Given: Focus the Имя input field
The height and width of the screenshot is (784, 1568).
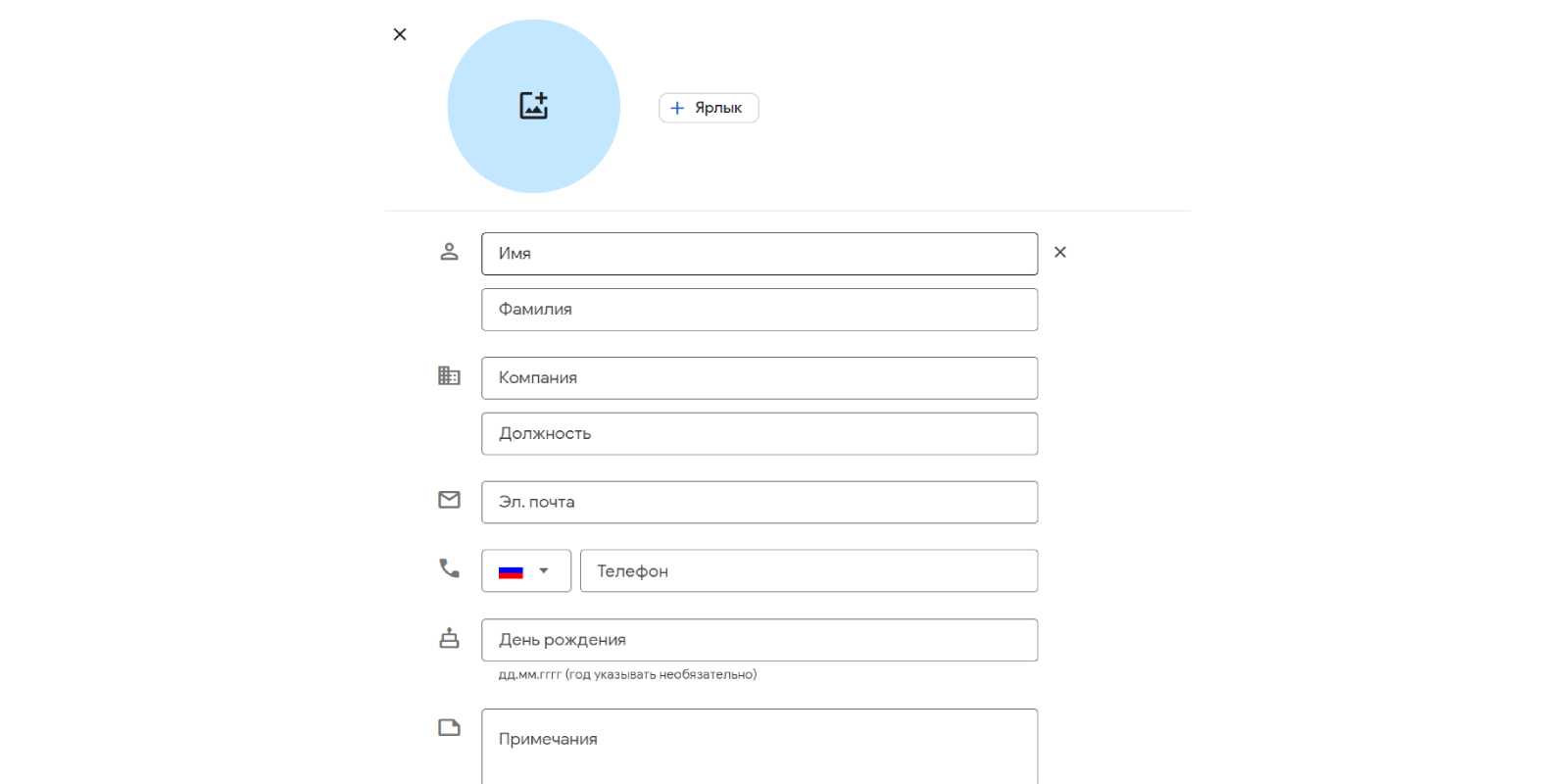Looking at the screenshot, I should 759,254.
